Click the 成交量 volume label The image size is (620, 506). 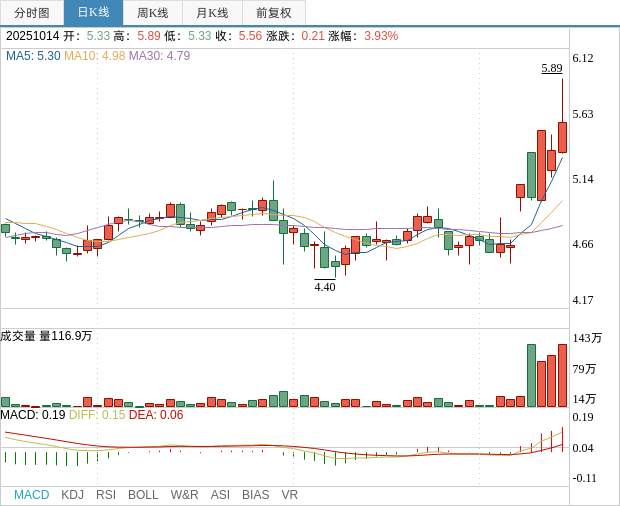pos(18,336)
